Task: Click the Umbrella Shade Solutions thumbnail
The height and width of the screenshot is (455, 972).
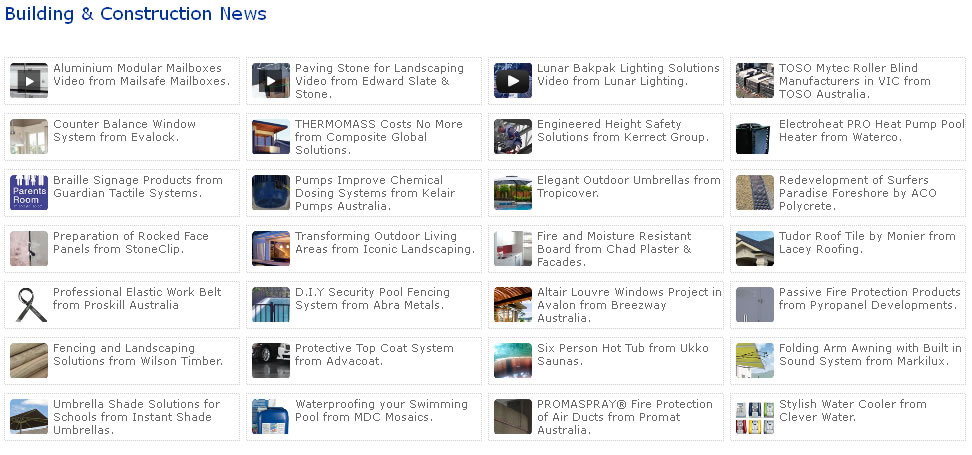Action: pyautogui.click(x=29, y=417)
